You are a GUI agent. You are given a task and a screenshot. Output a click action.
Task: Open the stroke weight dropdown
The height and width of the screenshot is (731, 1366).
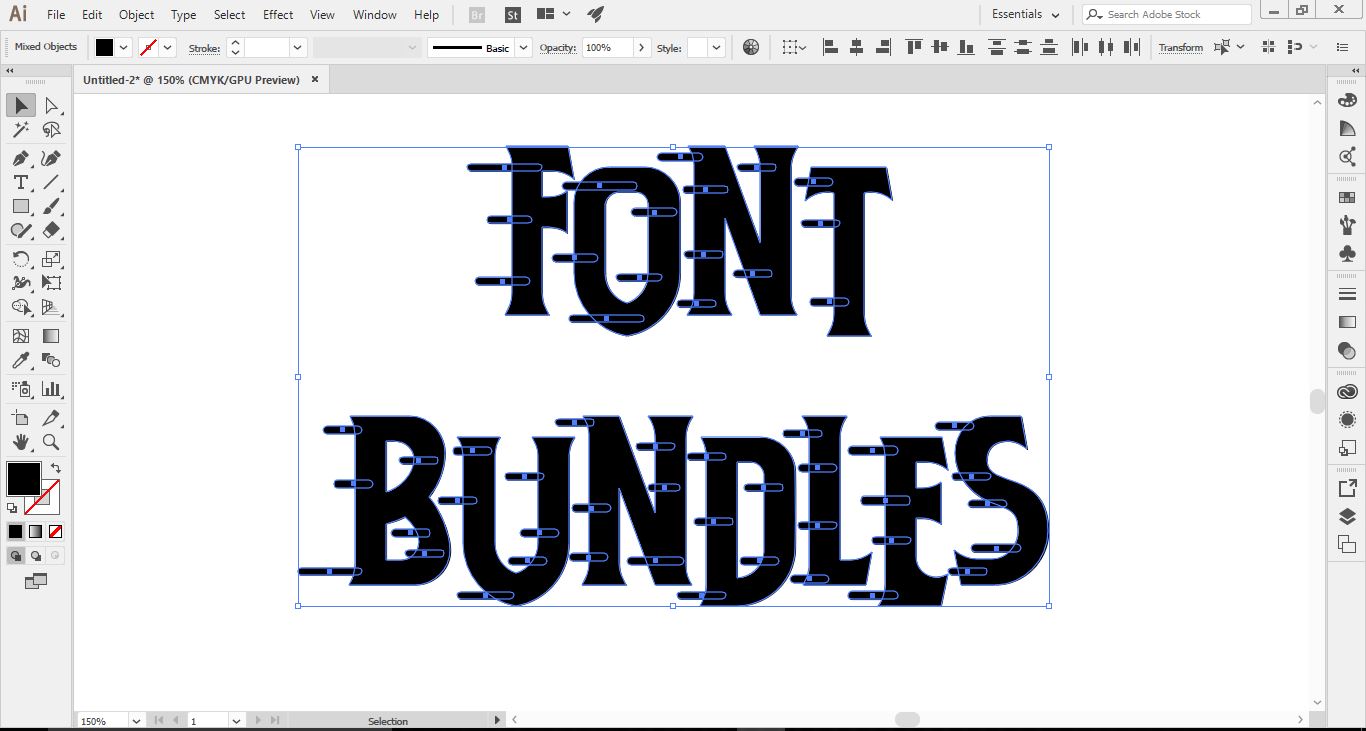pyautogui.click(x=297, y=47)
